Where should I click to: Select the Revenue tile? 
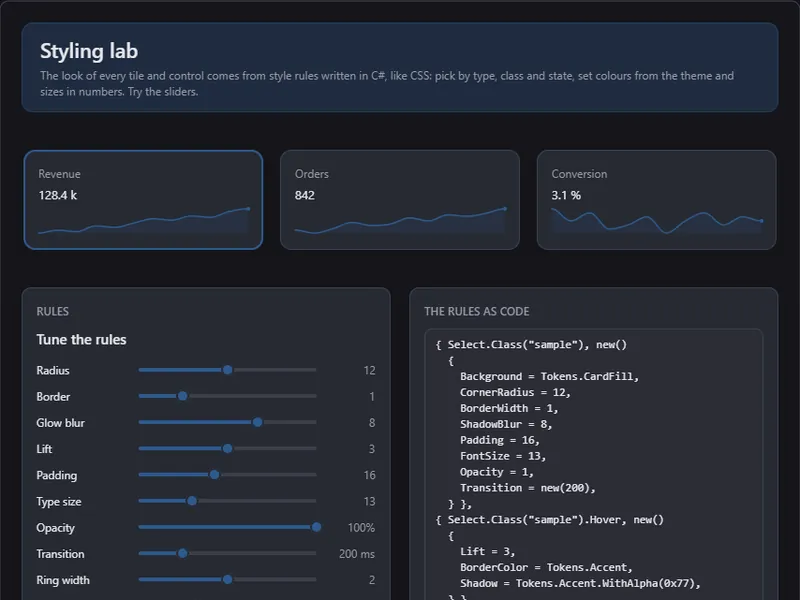(143, 200)
